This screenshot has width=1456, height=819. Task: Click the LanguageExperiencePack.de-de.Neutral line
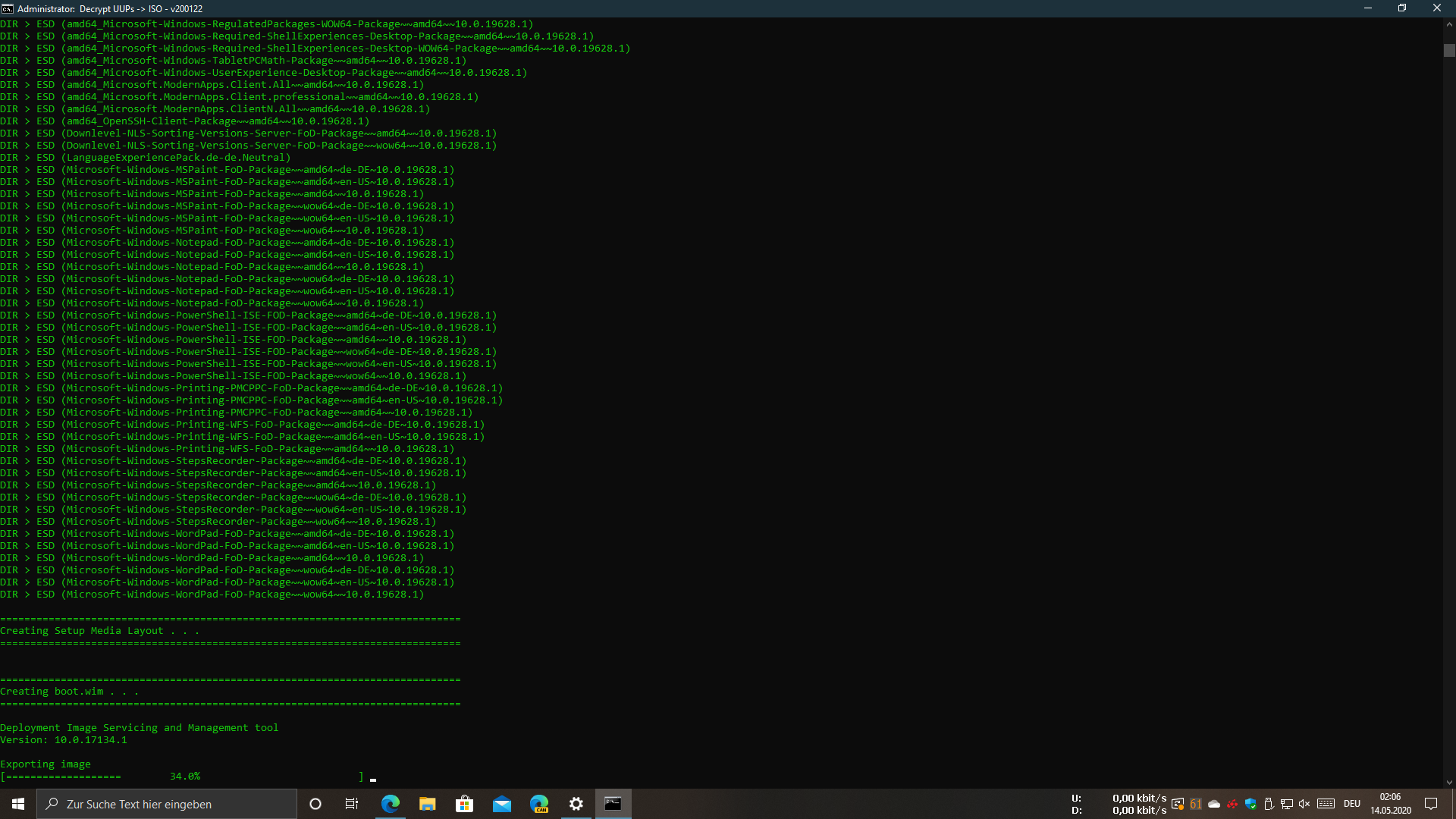(x=146, y=158)
